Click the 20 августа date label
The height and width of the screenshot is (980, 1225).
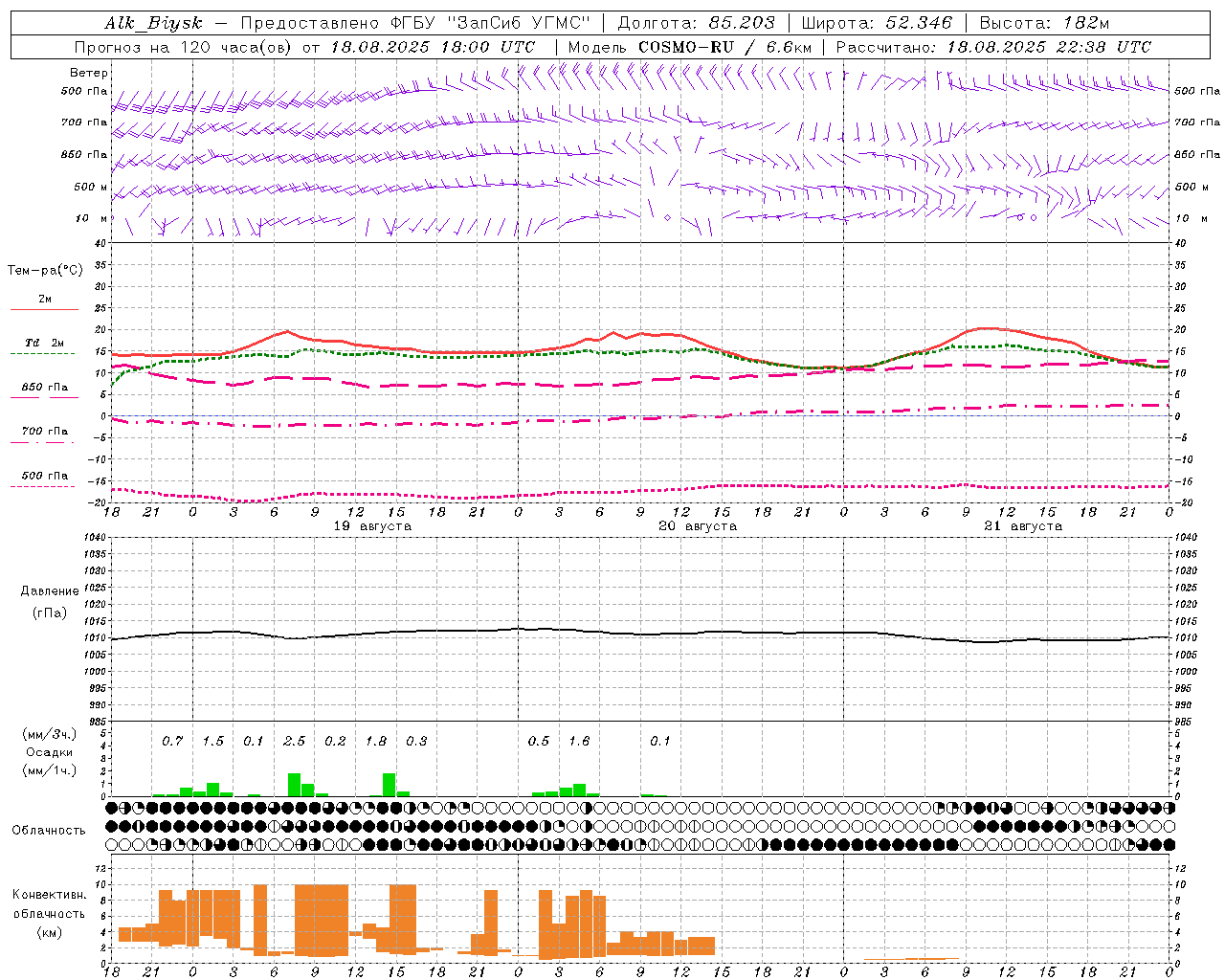[698, 526]
